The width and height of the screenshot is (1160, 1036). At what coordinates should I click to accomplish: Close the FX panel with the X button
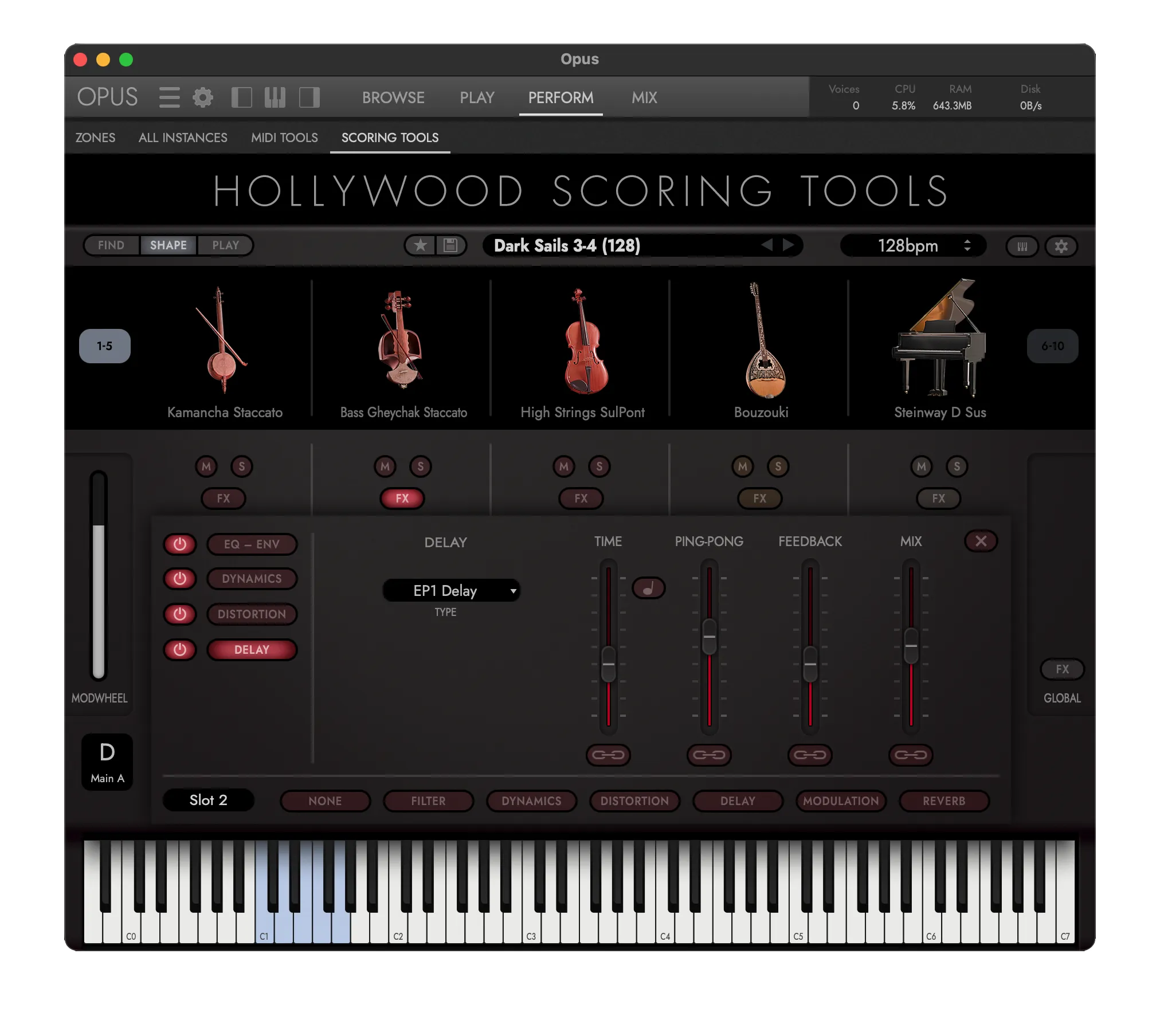[981, 541]
